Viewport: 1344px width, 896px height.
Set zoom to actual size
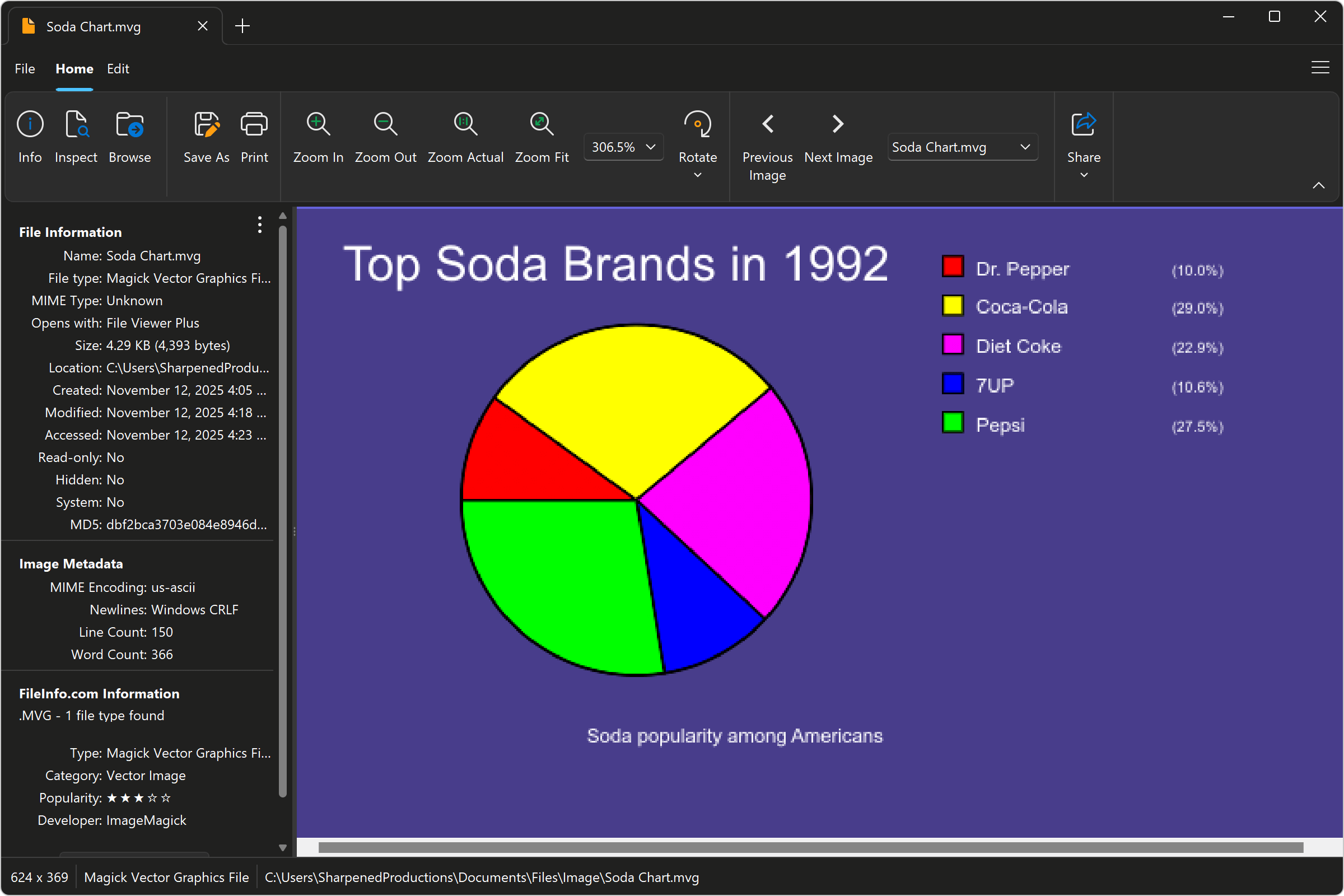[465, 124]
